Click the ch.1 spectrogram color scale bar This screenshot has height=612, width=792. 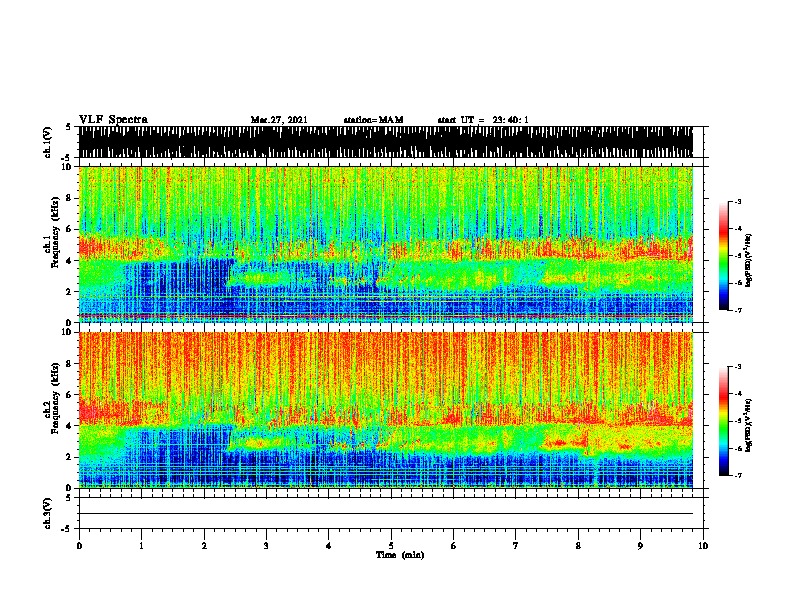[x=723, y=256]
